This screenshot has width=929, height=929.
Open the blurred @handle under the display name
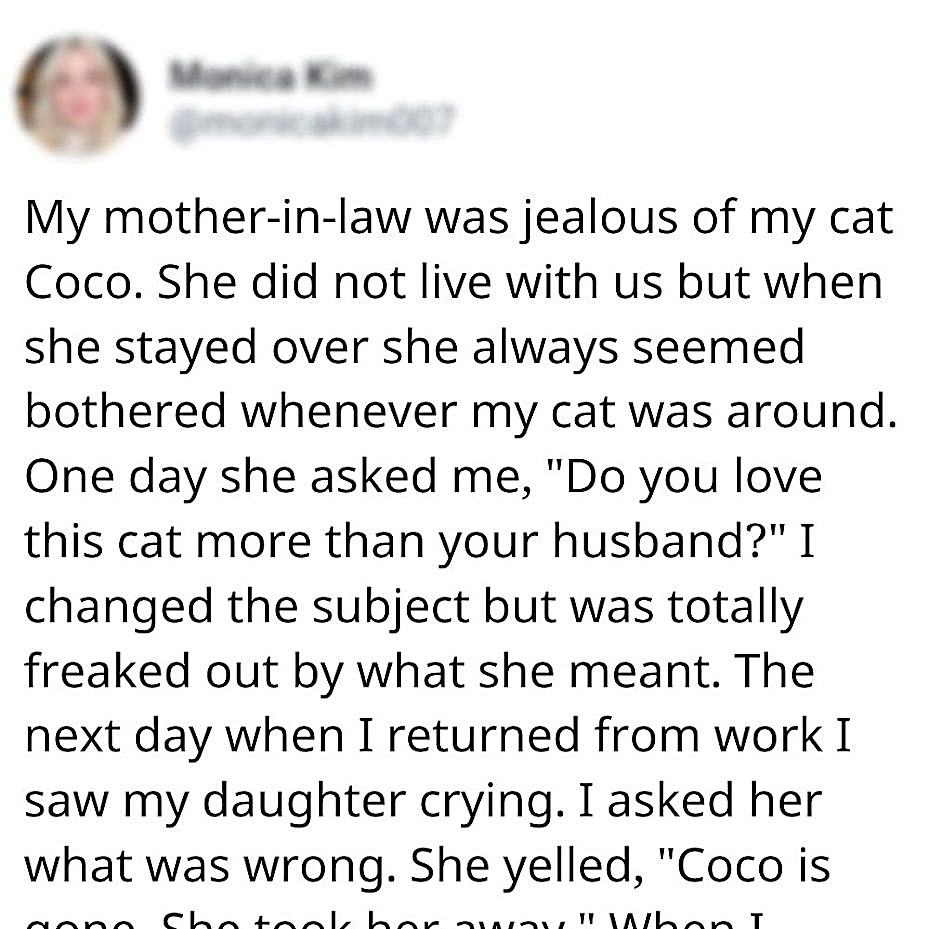tap(312, 123)
